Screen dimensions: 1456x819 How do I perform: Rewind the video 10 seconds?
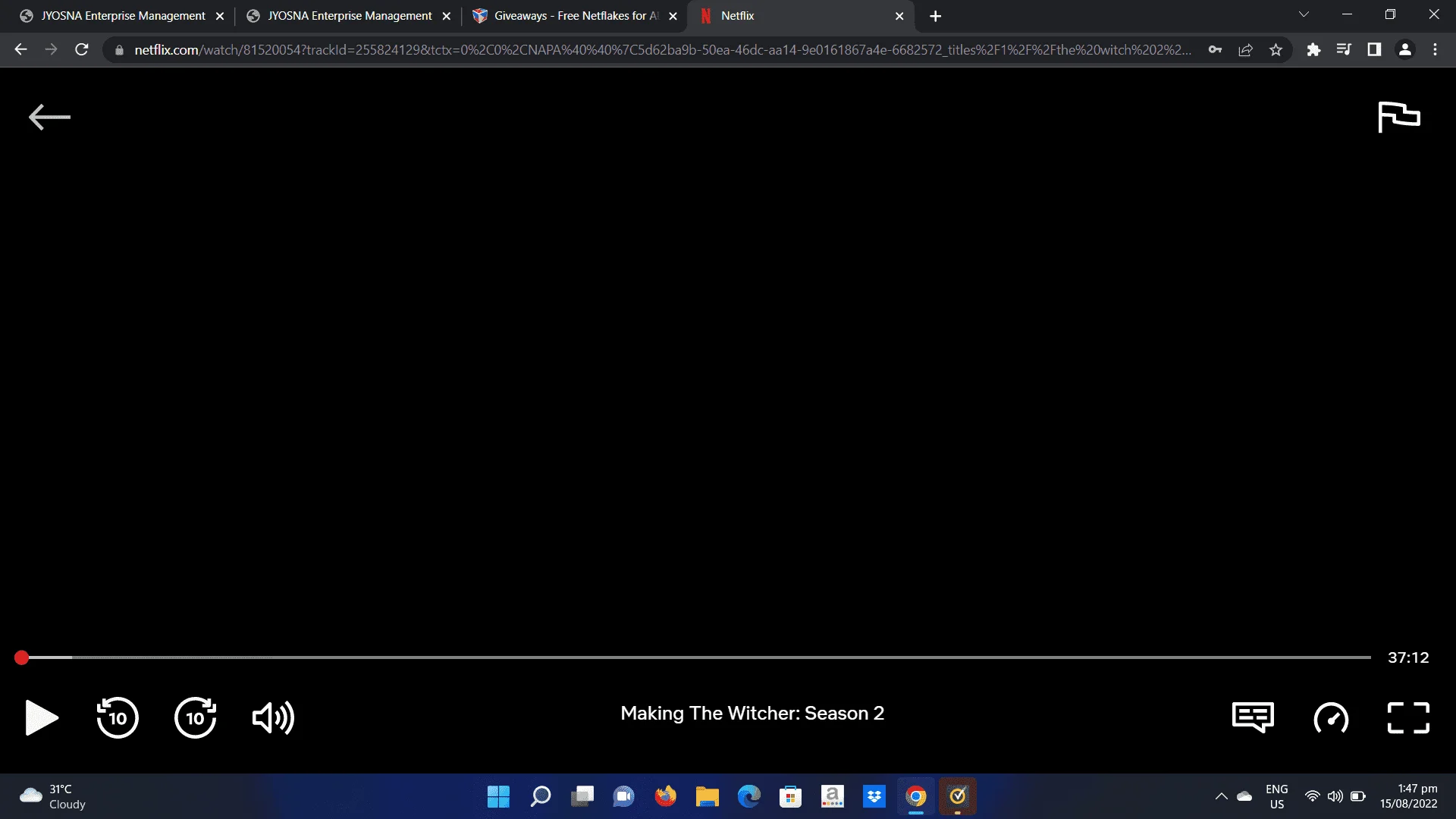[x=118, y=717]
